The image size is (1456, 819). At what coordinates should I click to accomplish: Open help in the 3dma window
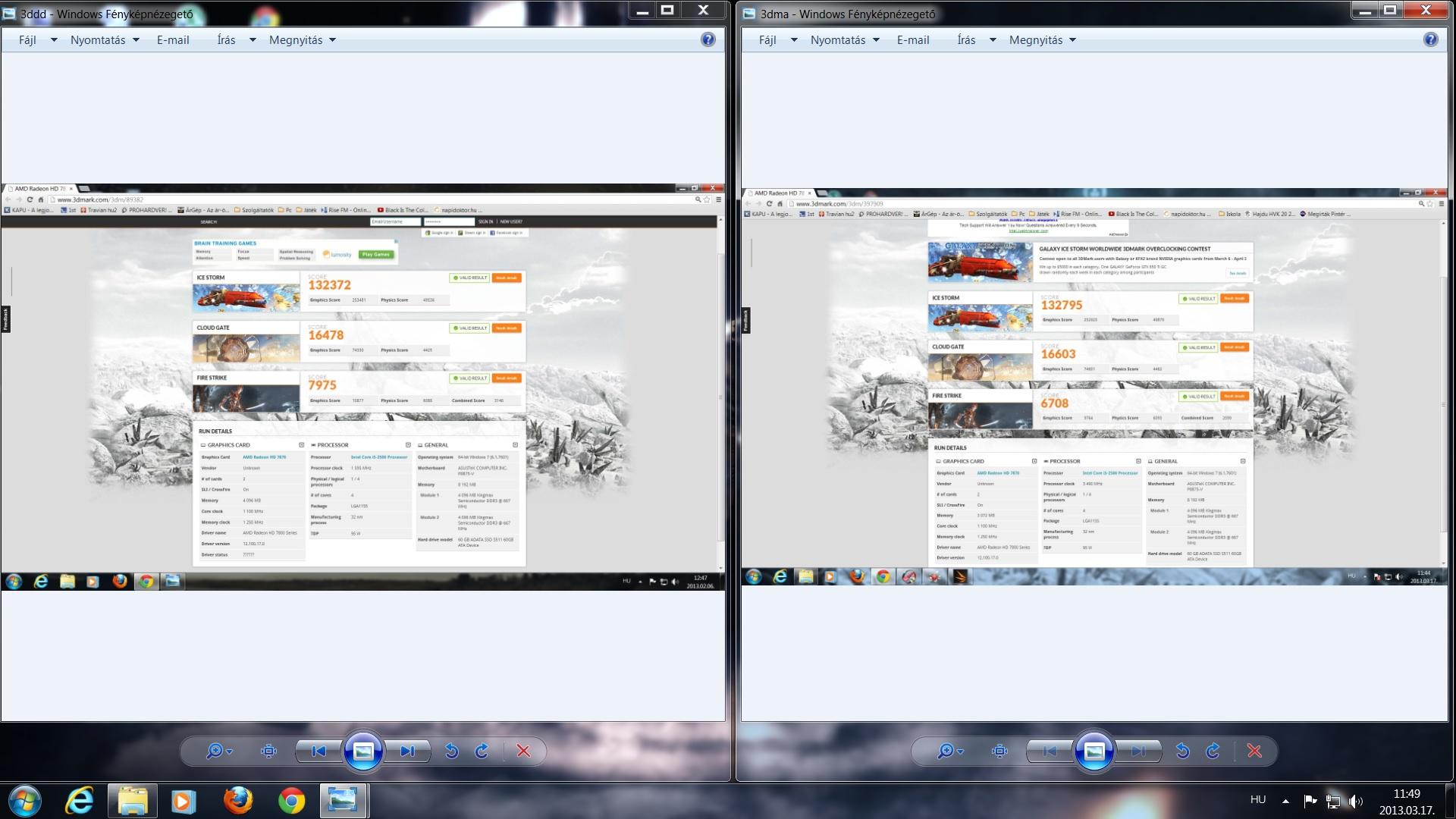(1430, 39)
